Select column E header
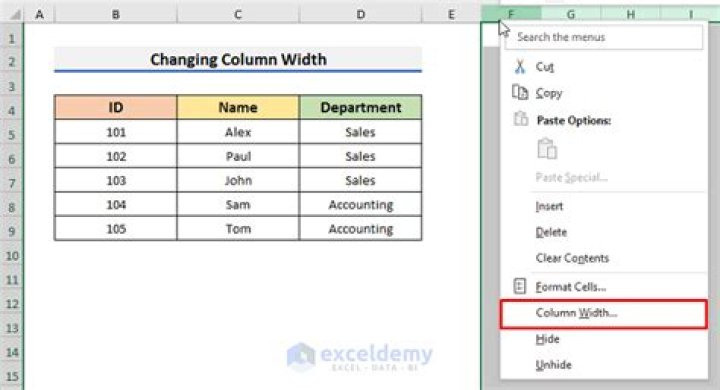This screenshot has width=720, height=390. 451,15
